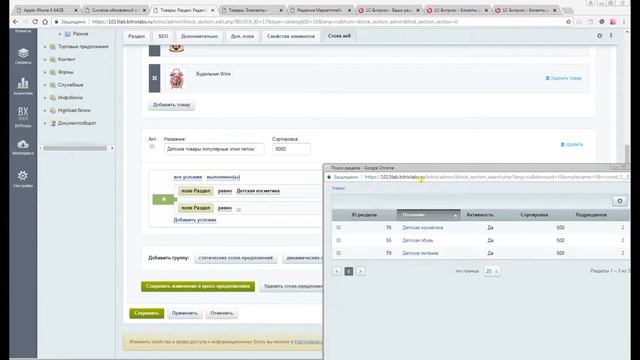Screen dimensions: 640x360
Task: Click the browser Back arrow
Action: click(x=16, y=22)
